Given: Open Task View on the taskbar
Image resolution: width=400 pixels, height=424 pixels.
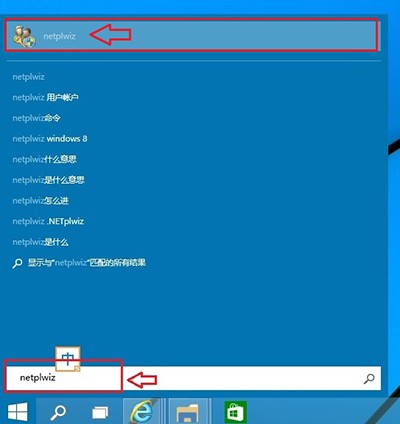Looking at the screenshot, I should [x=100, y=412].
